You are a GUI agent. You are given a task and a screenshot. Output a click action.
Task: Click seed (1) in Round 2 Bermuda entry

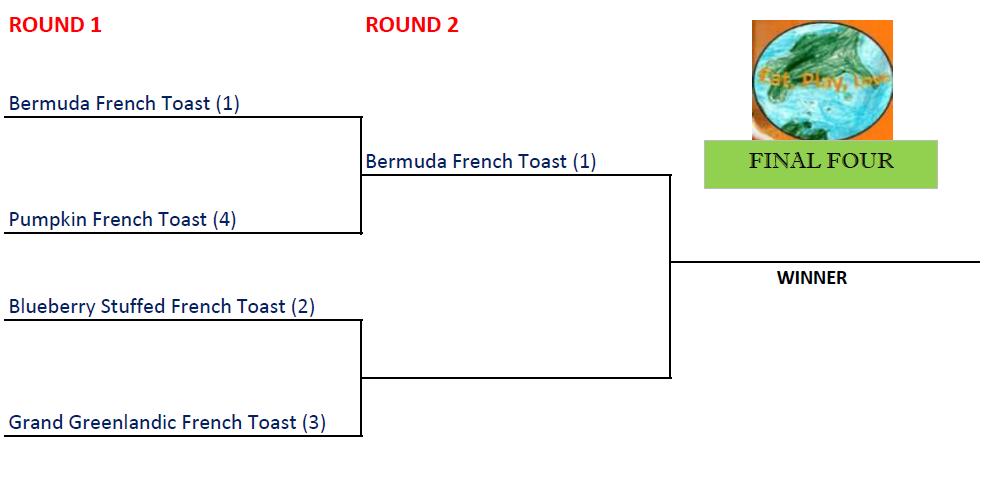[584, 161]
